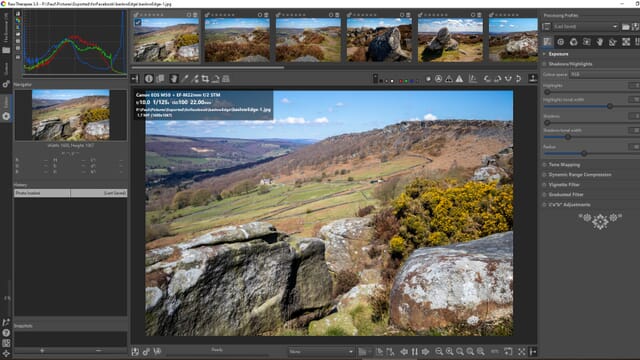The width and height of the screenshot is (640, 360).
Task: Adjust Shadows tonal width slider
Action: click(x=567, y=137)
